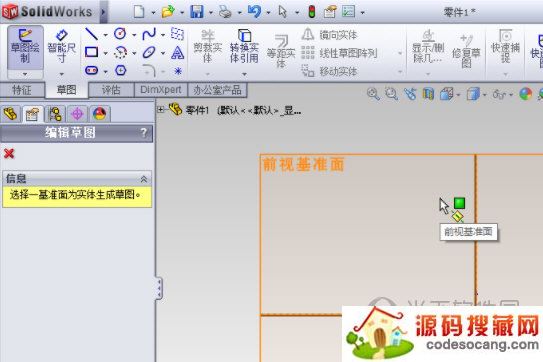
Task: Click the Save diskette icon
Action: pos(197,12)
